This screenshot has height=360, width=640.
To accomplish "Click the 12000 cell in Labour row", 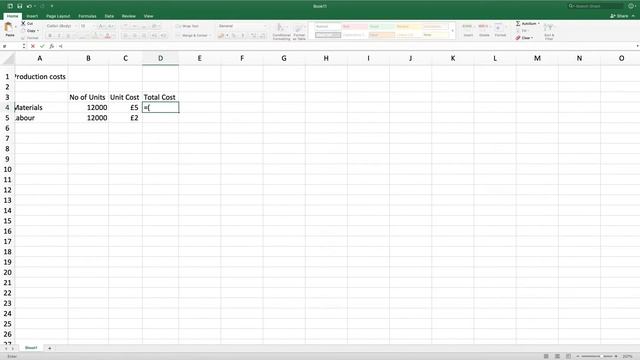I will (x=88, y=118).
